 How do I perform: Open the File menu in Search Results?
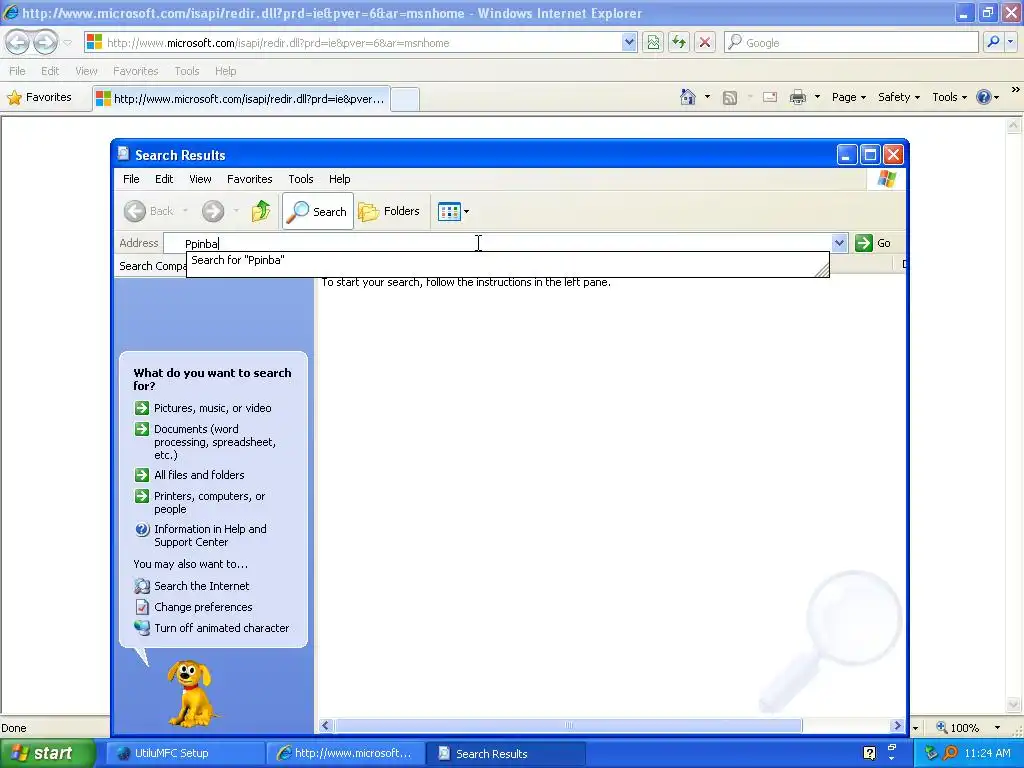131,179
